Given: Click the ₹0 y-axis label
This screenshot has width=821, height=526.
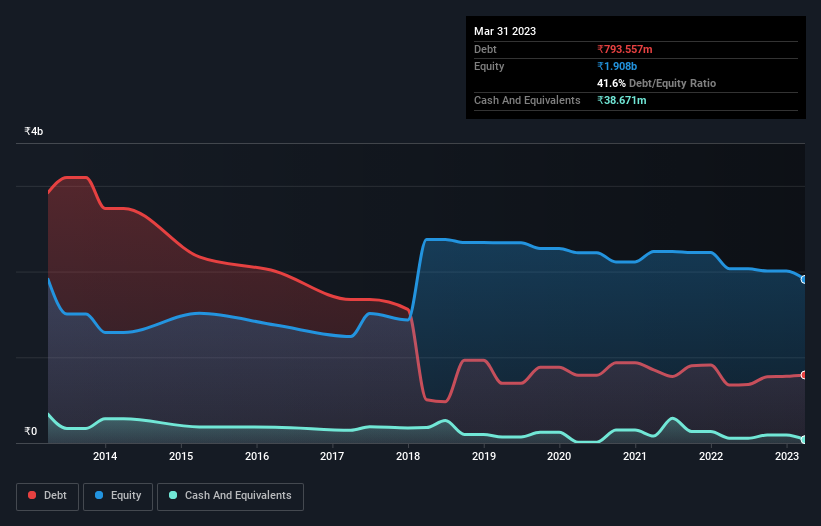Looking at the screenshot, I should 30,431.
